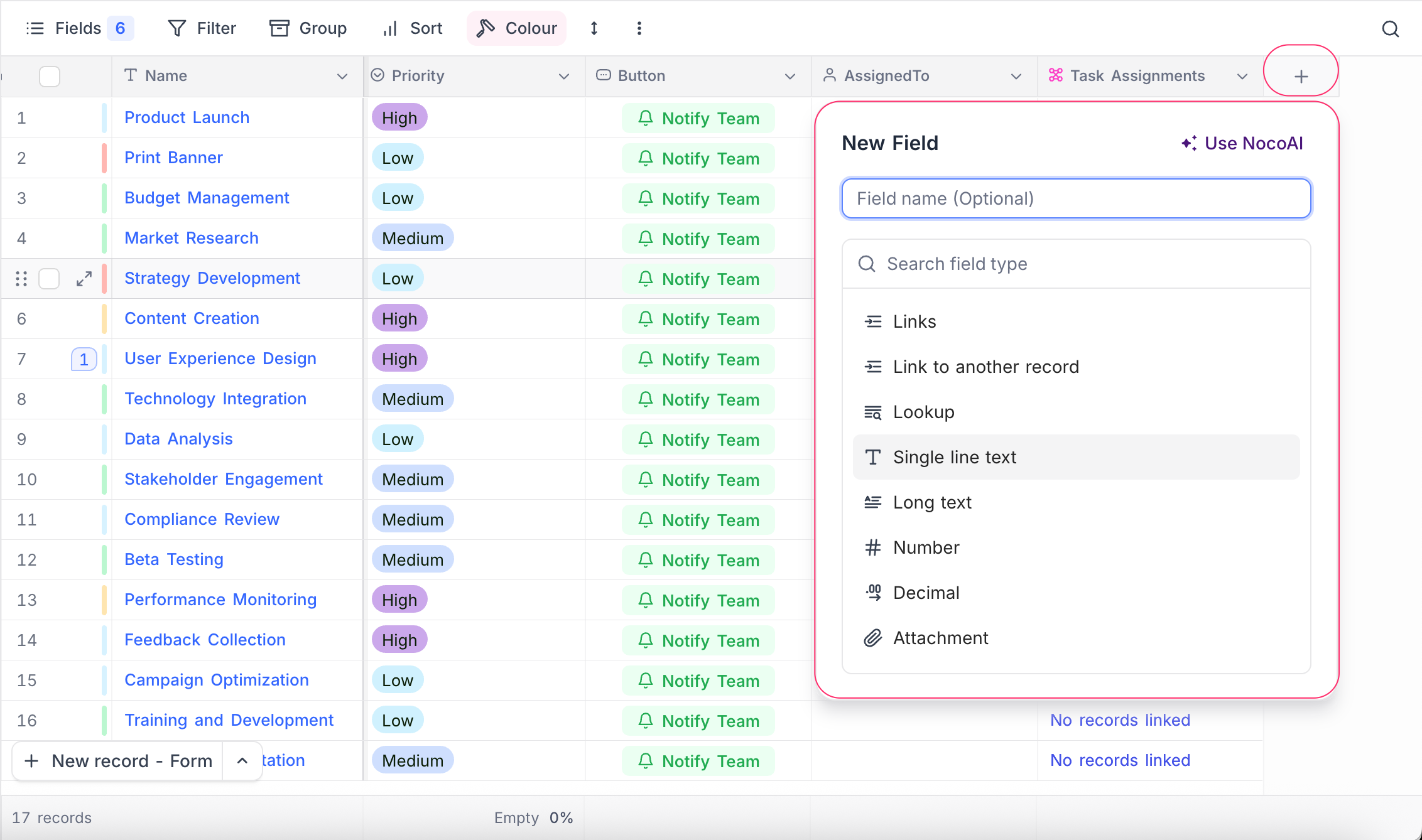Open the three-dot more options menu
The image size is (1422, 840).
tap(639, 28)
